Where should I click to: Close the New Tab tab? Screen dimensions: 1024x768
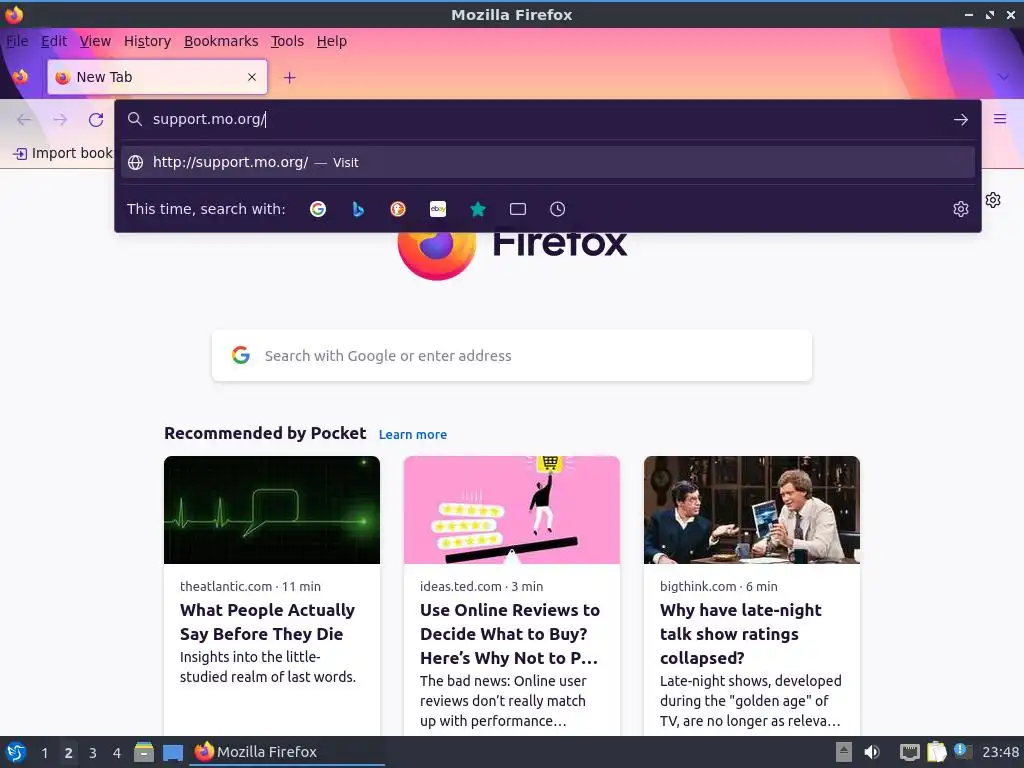pos(251,77)
